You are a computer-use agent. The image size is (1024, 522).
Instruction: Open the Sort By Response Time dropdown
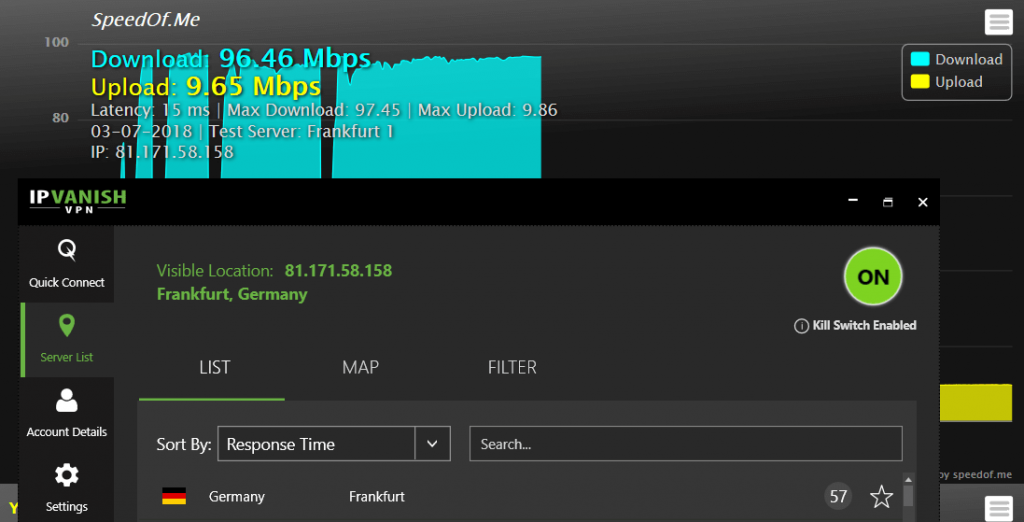pyautogui.click(x=334, y=444)
